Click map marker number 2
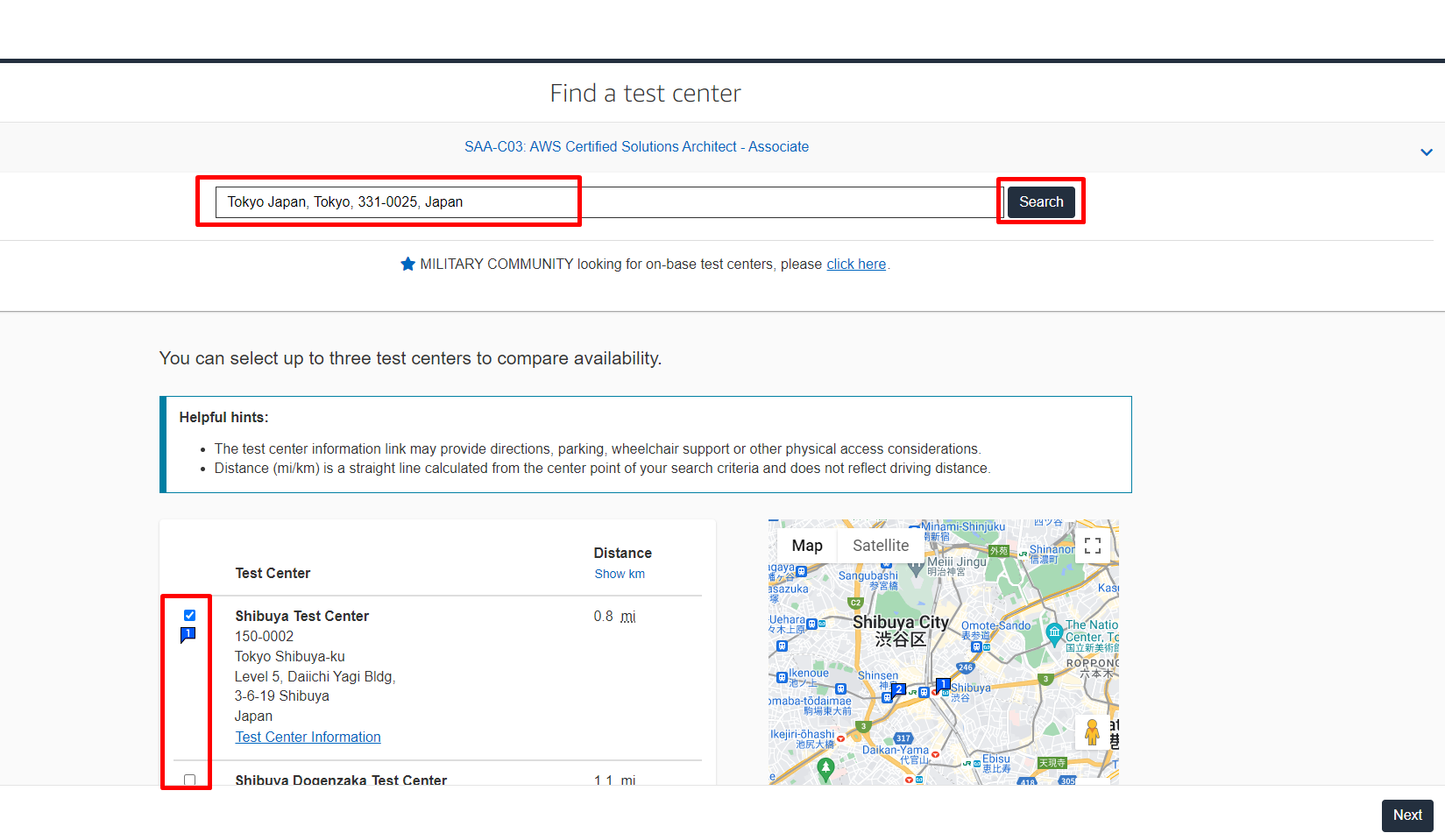Image resolution: width=1445 pixels, height=840 pixels. pyautogui.click(x=898, y=689)
